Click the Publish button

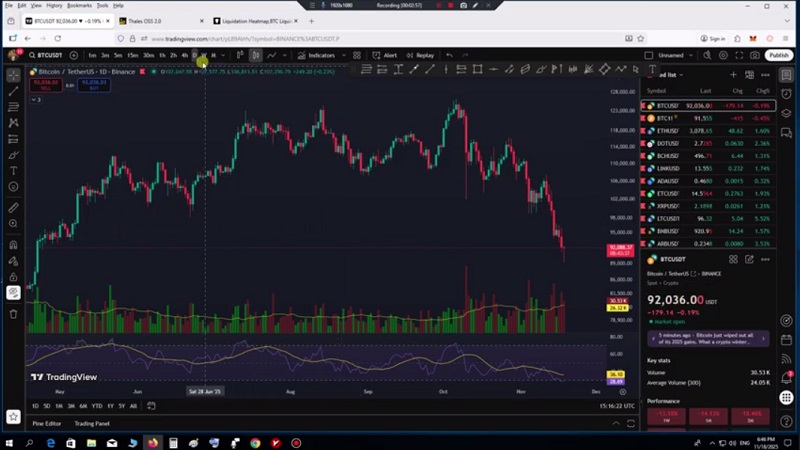pos(779,55)
